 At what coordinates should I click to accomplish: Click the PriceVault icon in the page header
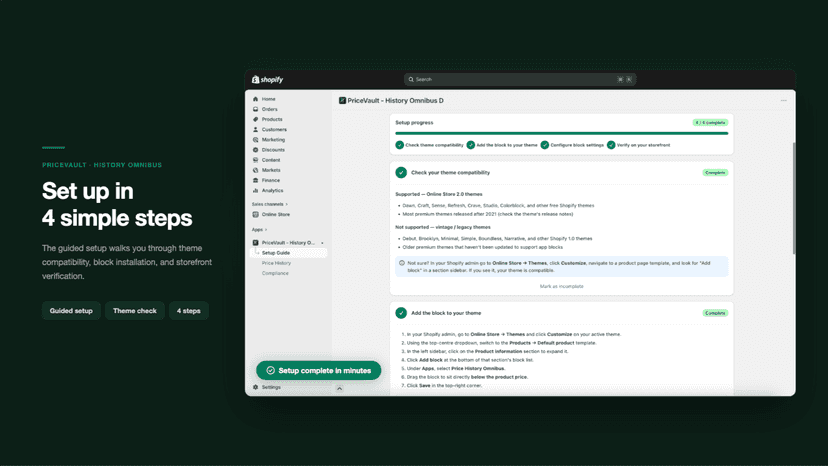point(342,100)
